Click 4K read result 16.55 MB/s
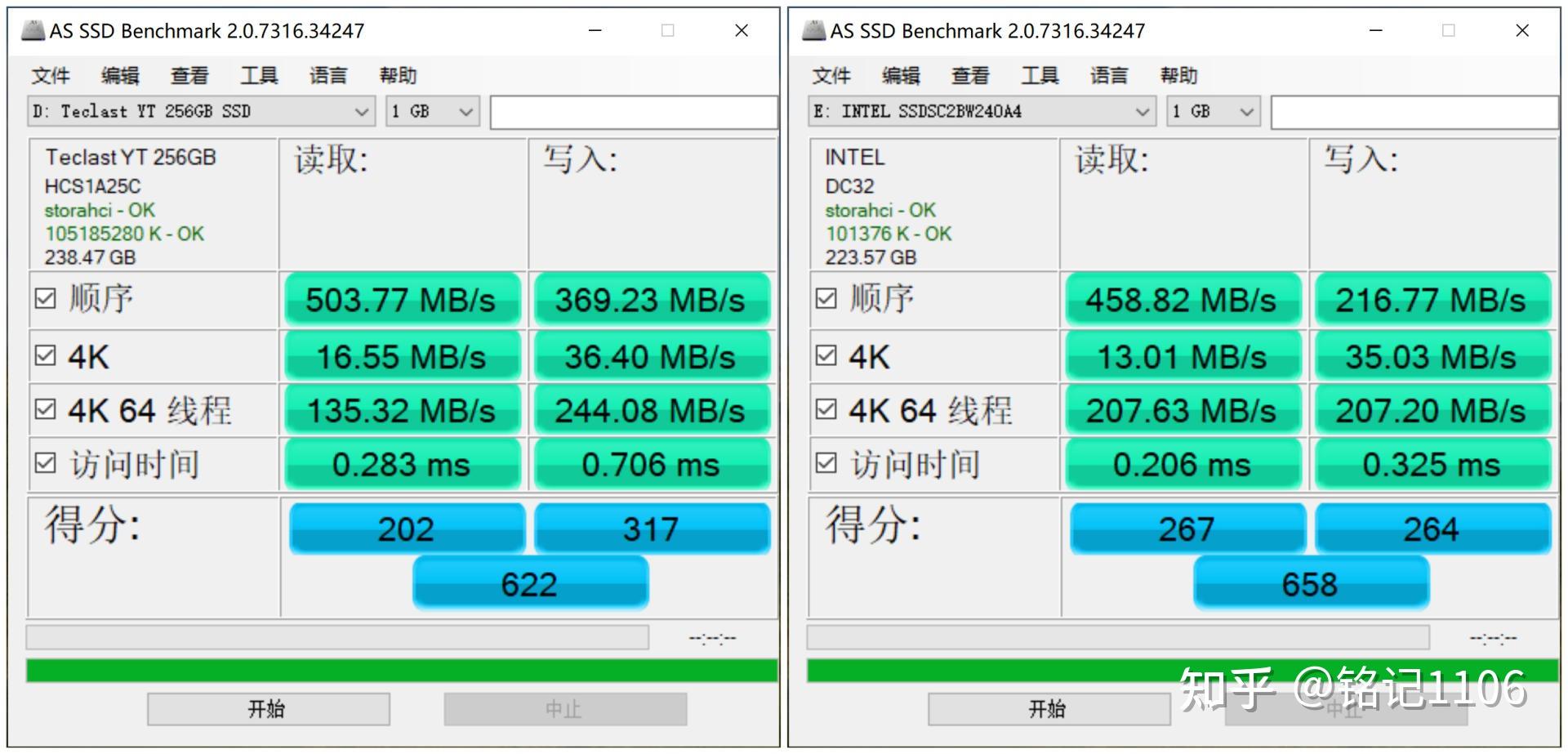 [x=402, y=357]
